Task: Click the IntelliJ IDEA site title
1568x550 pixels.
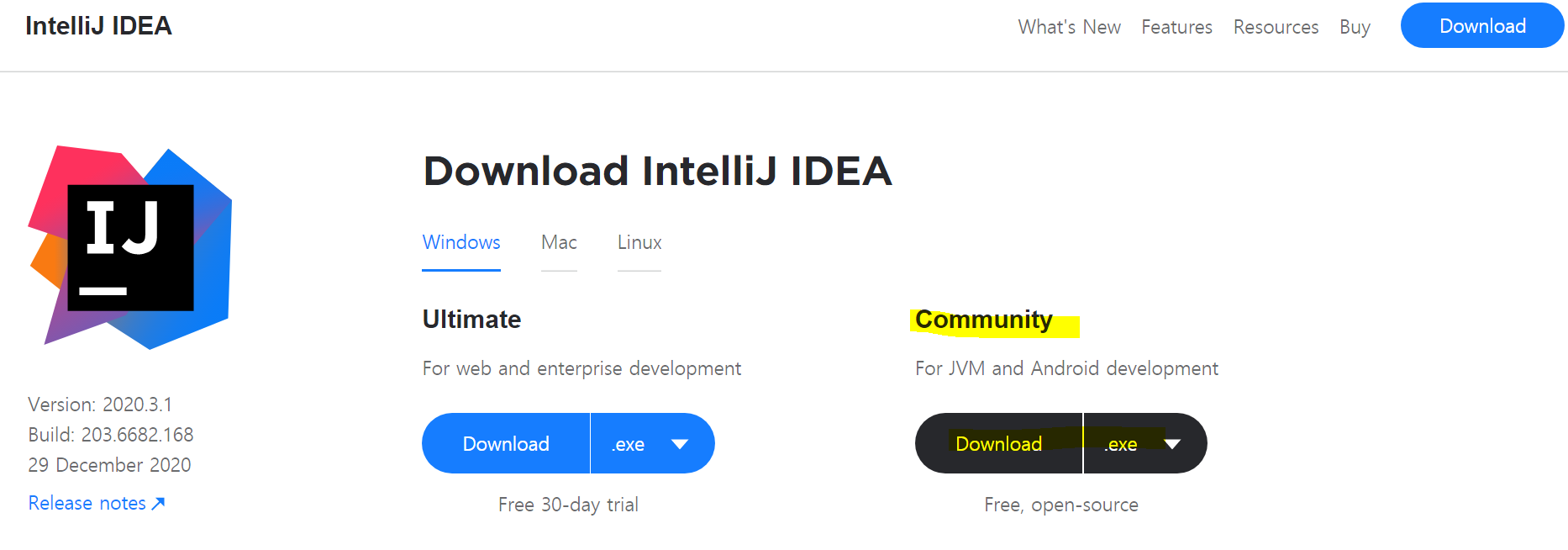Action: (x=98, y=26)
